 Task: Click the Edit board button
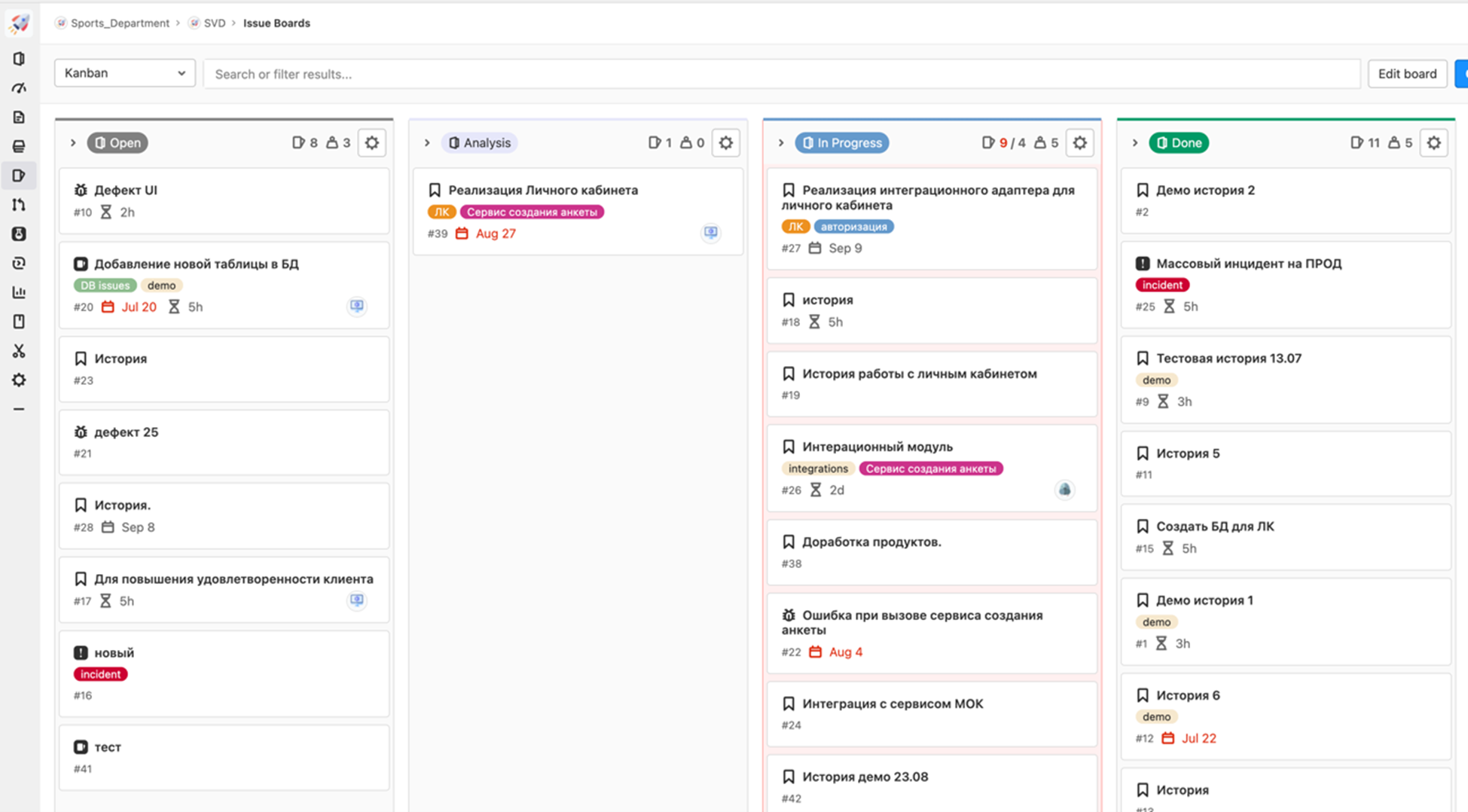pos(1406,74)
